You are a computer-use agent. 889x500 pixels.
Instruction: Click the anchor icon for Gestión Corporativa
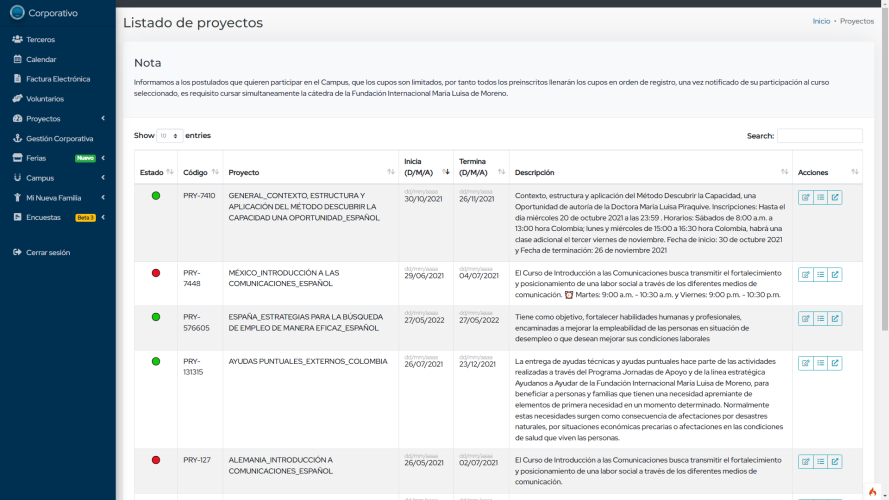click(17, 139)
